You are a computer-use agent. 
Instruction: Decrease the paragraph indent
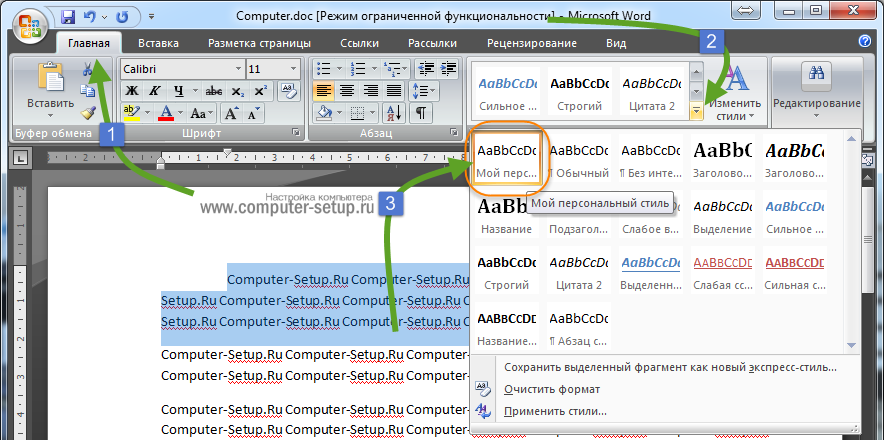[x=426, y=69]
